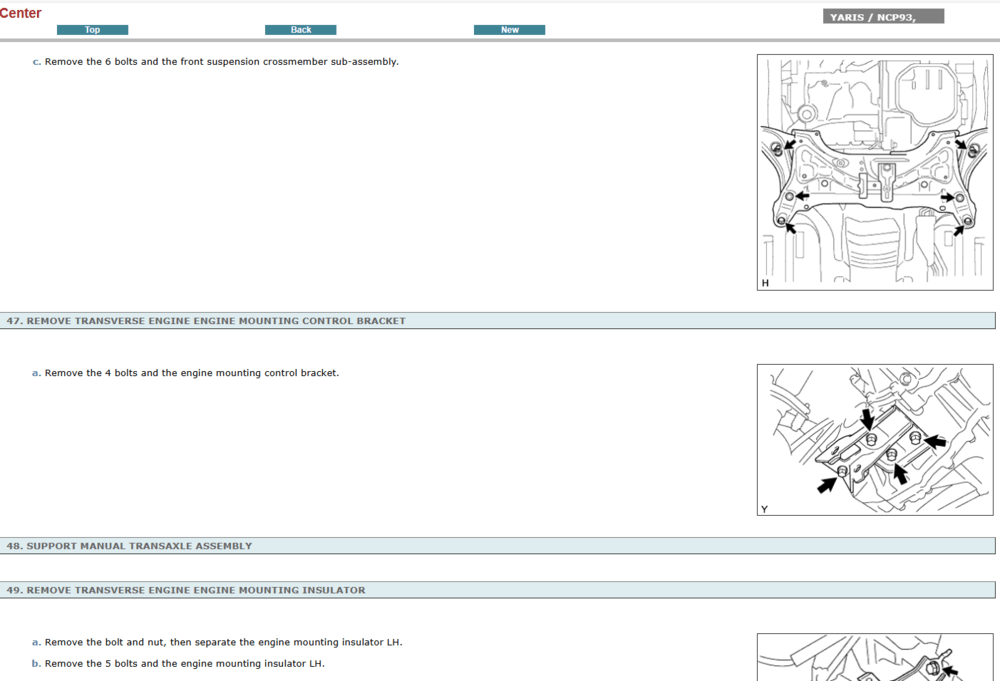Click section 47 header text to jump there
Screen dimensions: 1000x681
(206, 320)
